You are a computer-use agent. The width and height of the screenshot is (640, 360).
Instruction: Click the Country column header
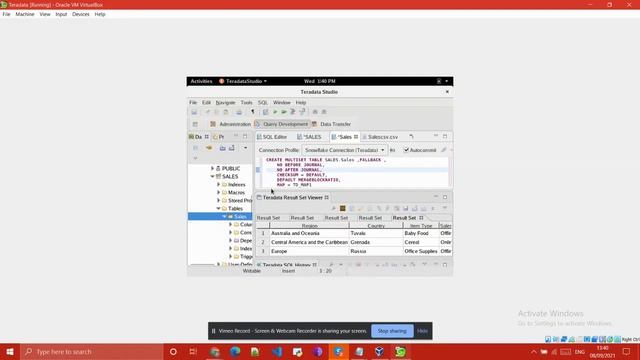click(376, 226)
